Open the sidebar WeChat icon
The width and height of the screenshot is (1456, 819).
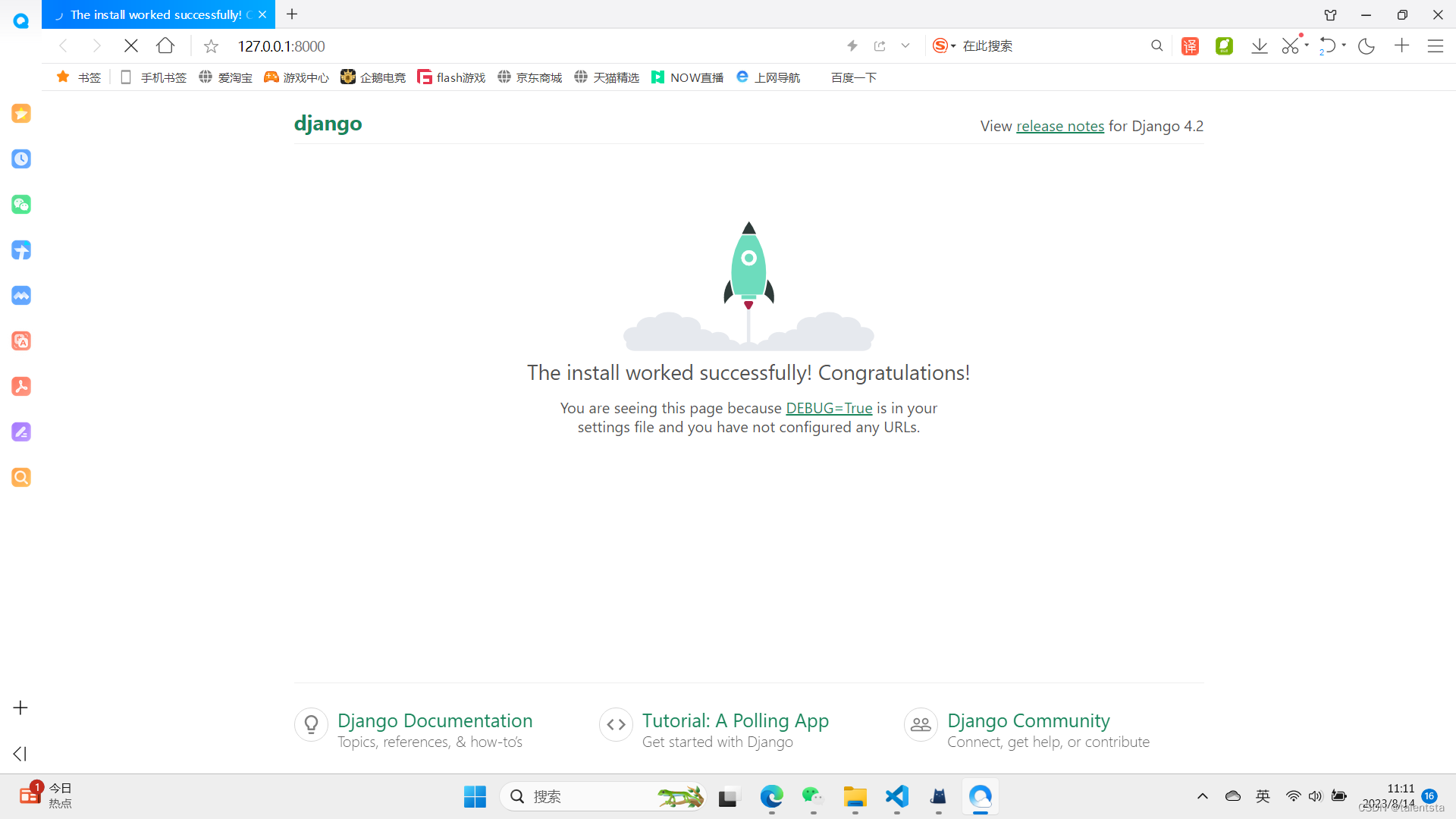coord(21,205)
